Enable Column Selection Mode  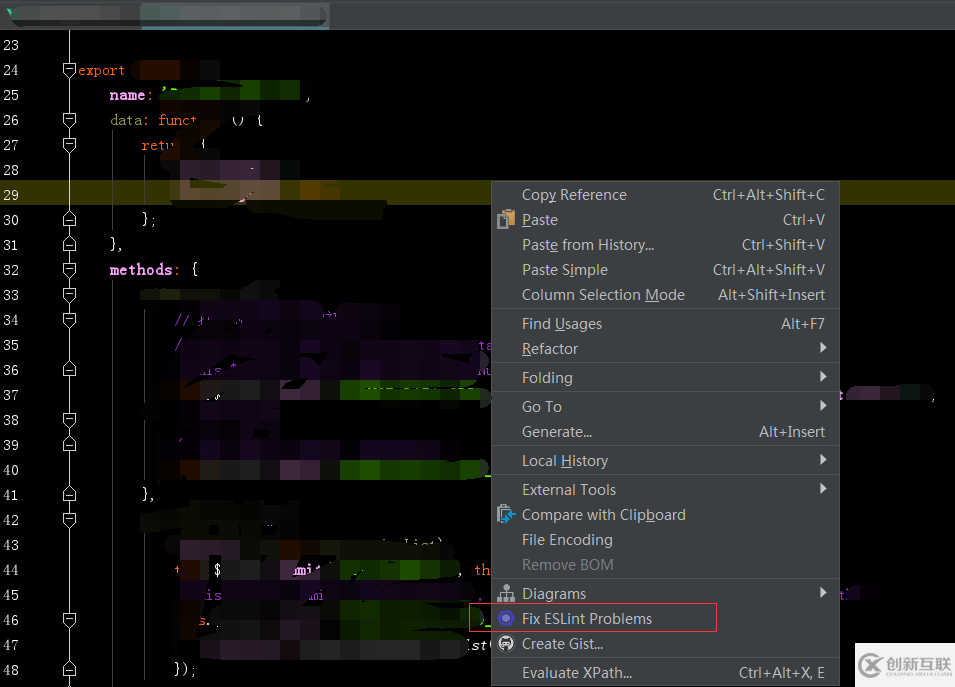[665, 295]
